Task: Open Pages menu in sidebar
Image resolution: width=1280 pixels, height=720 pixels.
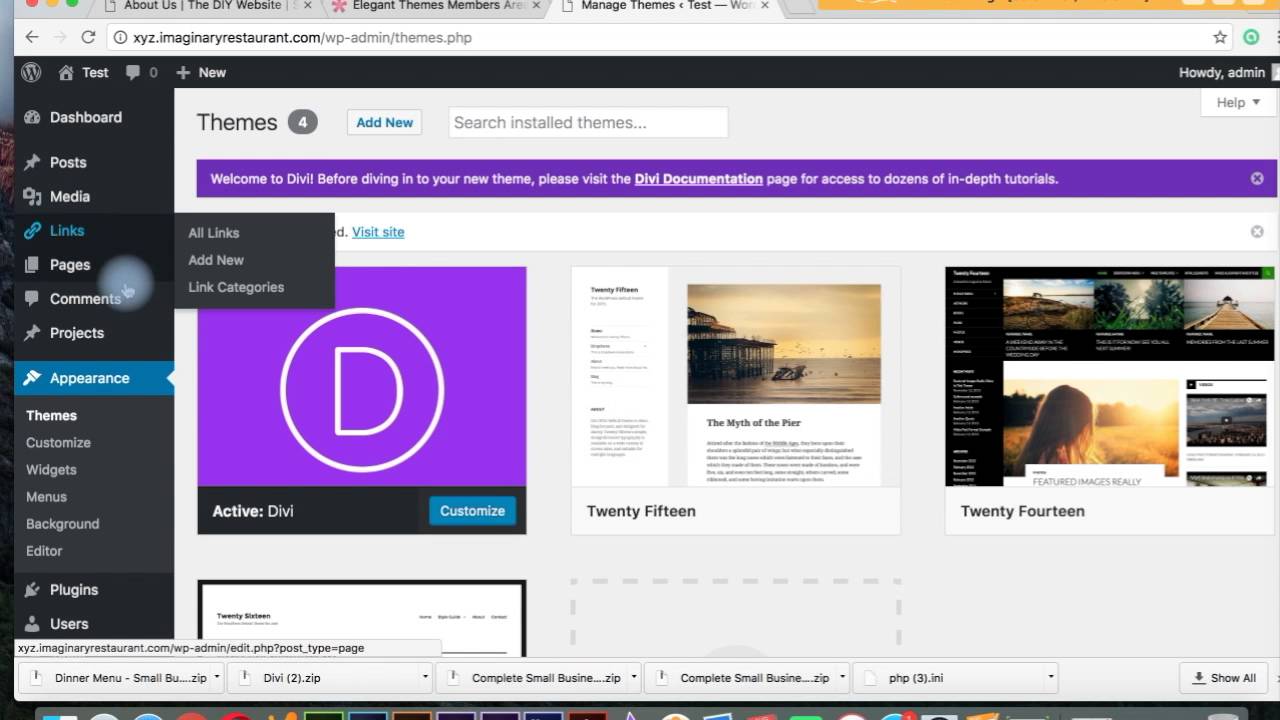Action: point(70,264)
